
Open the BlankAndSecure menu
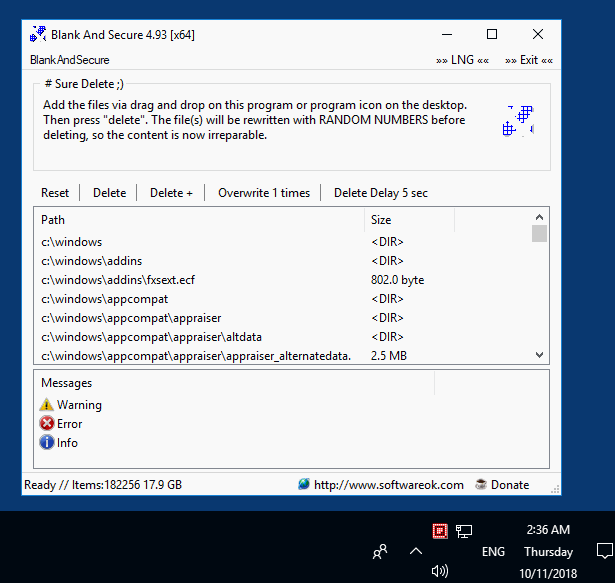70,61
